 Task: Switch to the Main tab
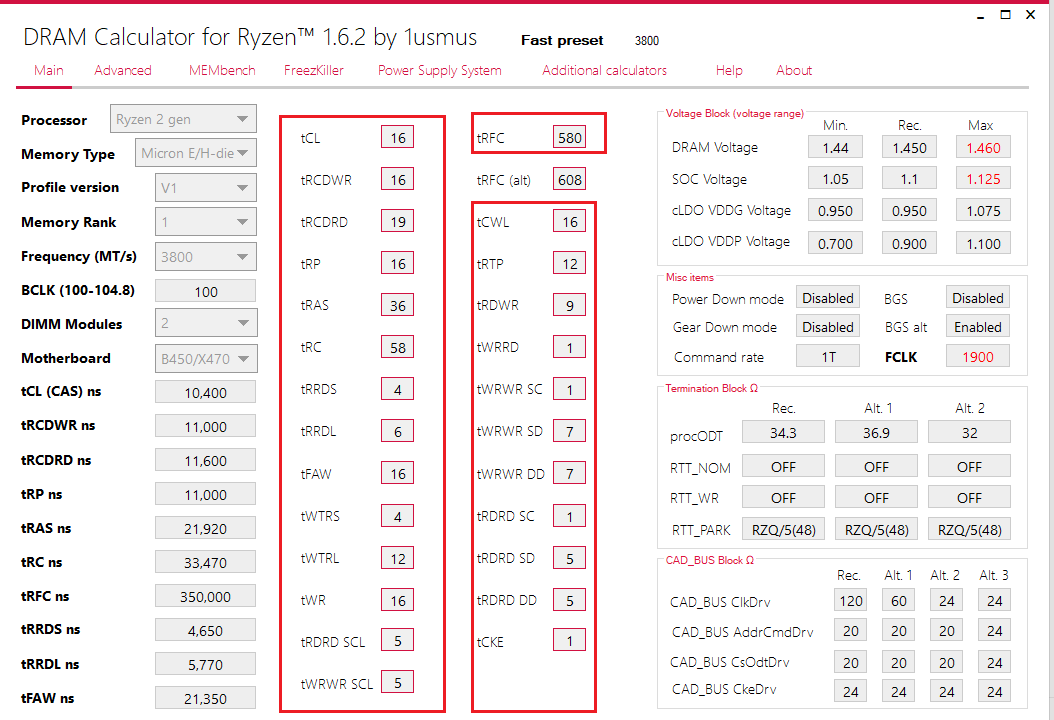coord(48,71)
